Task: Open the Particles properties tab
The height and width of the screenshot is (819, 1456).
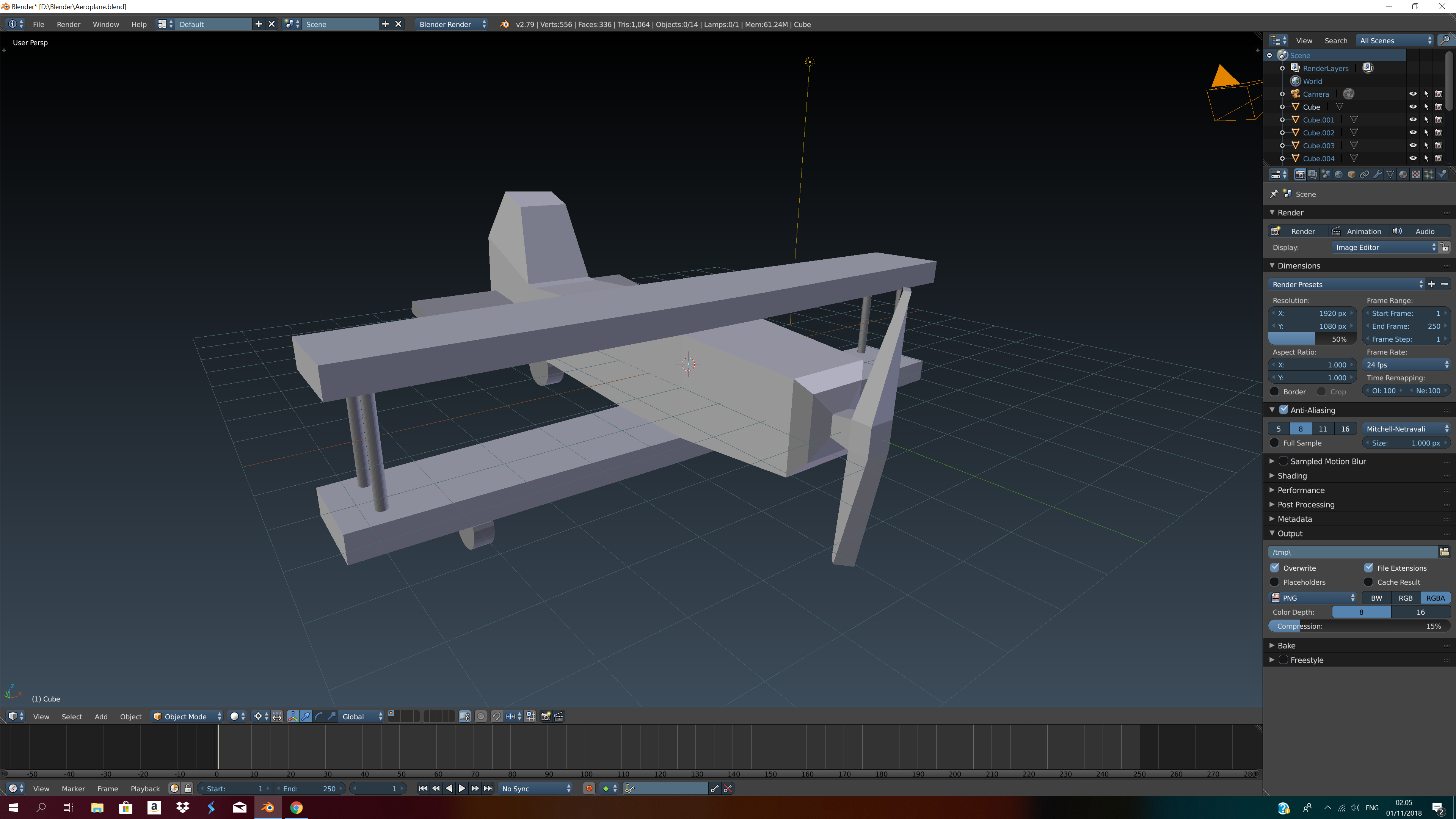Action: [1429, 175]
